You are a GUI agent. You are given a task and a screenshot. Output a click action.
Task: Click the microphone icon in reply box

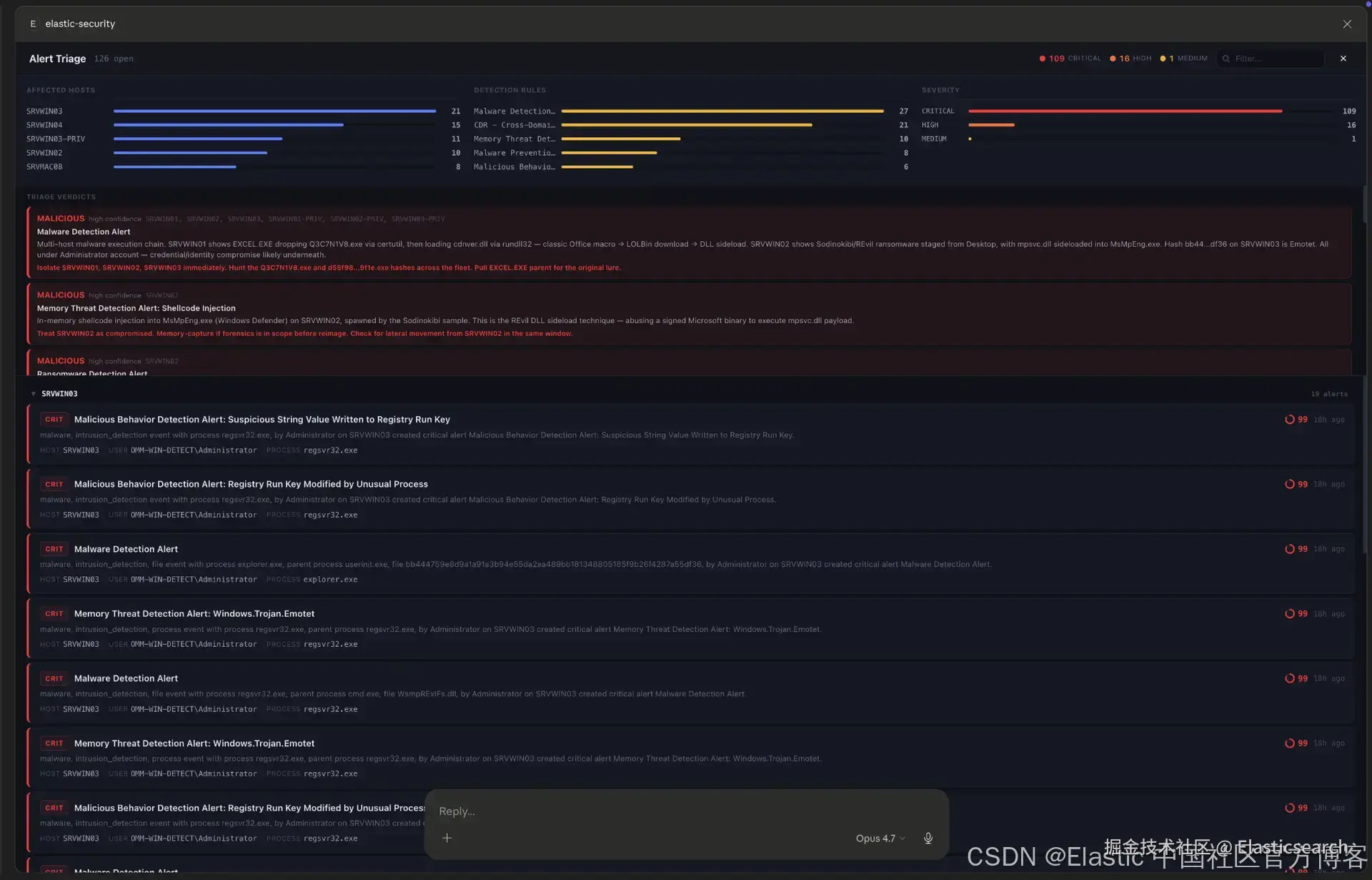coord(928,838)
